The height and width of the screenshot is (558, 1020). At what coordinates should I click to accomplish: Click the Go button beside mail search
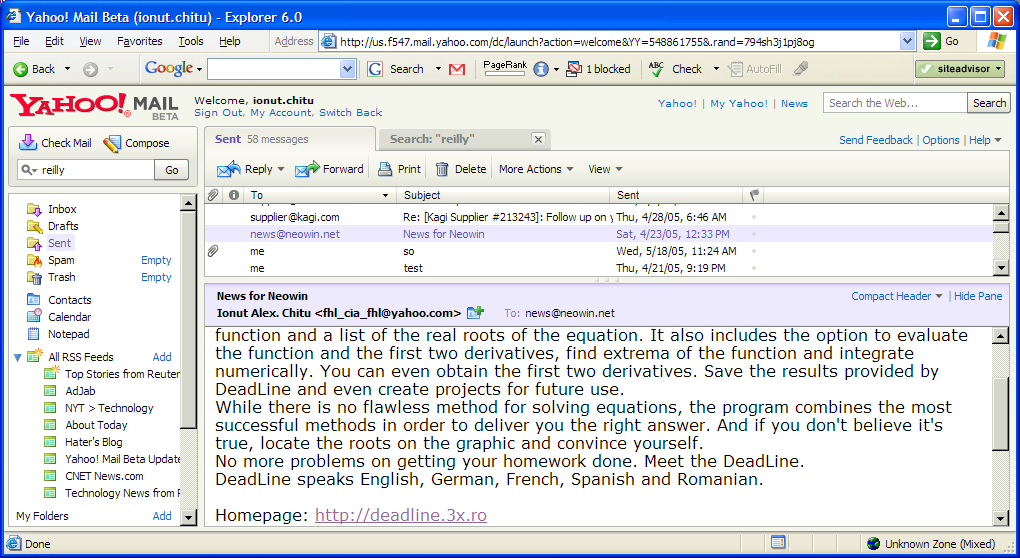pos(171,170)
